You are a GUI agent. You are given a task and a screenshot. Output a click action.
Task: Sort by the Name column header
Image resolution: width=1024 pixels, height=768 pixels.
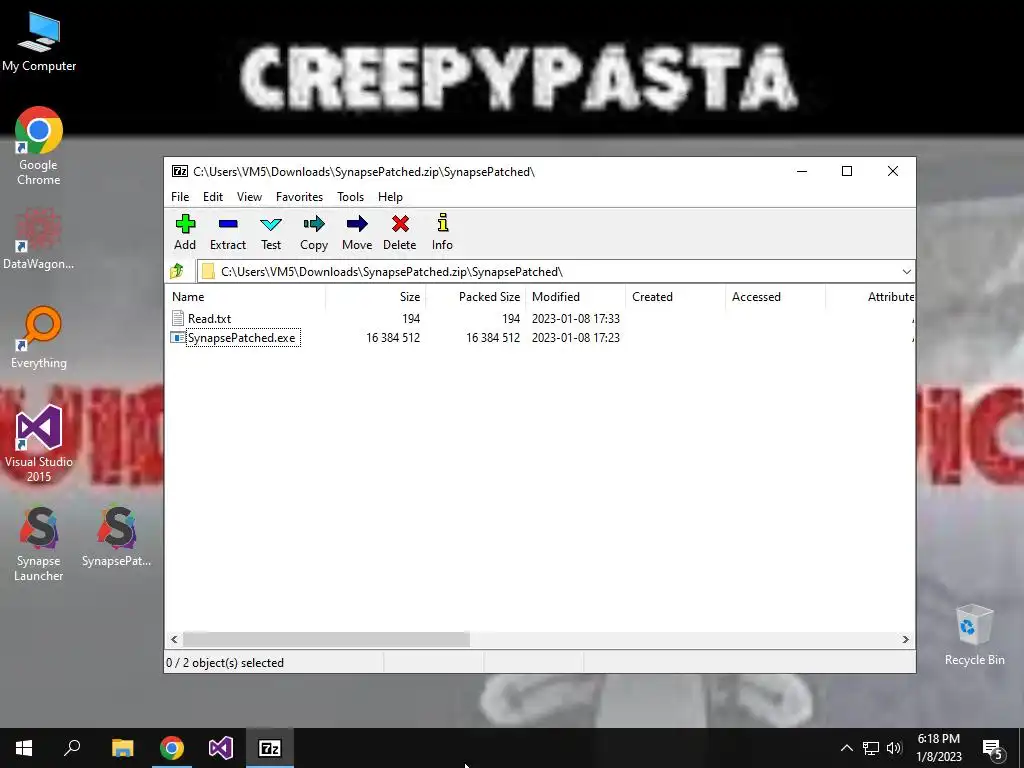245,296
